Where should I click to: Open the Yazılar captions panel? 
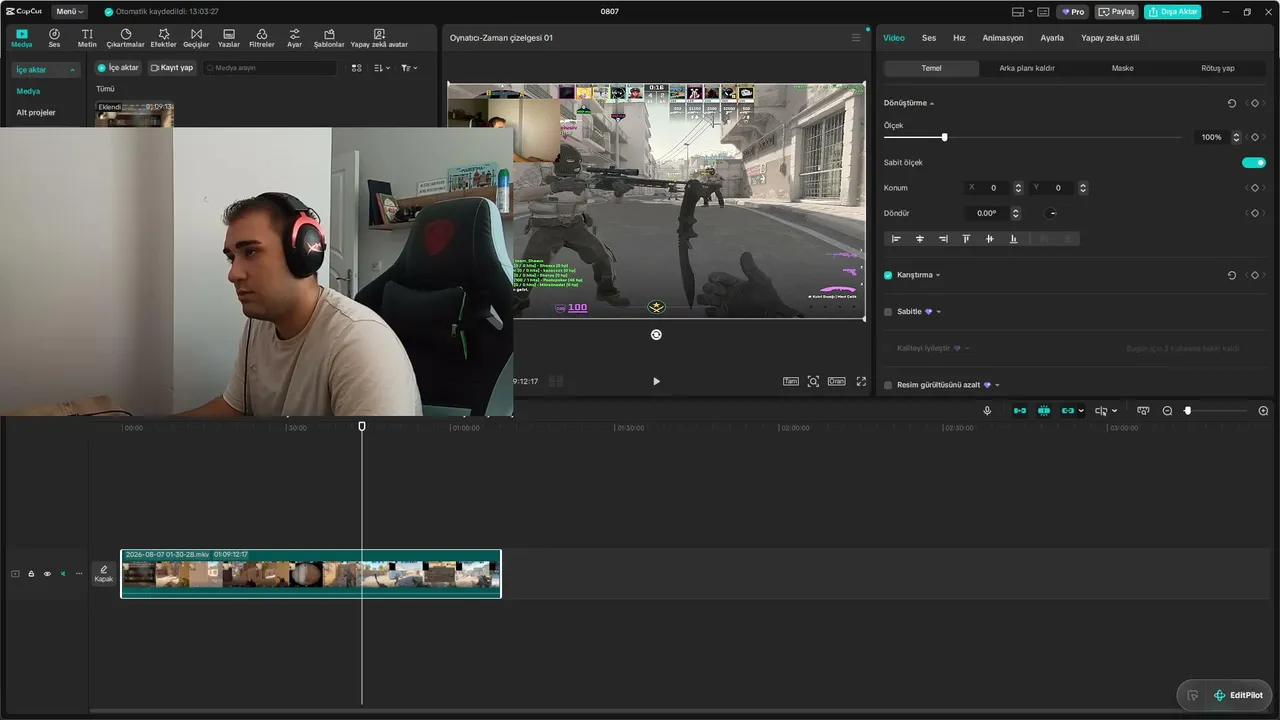click(229, 38)
